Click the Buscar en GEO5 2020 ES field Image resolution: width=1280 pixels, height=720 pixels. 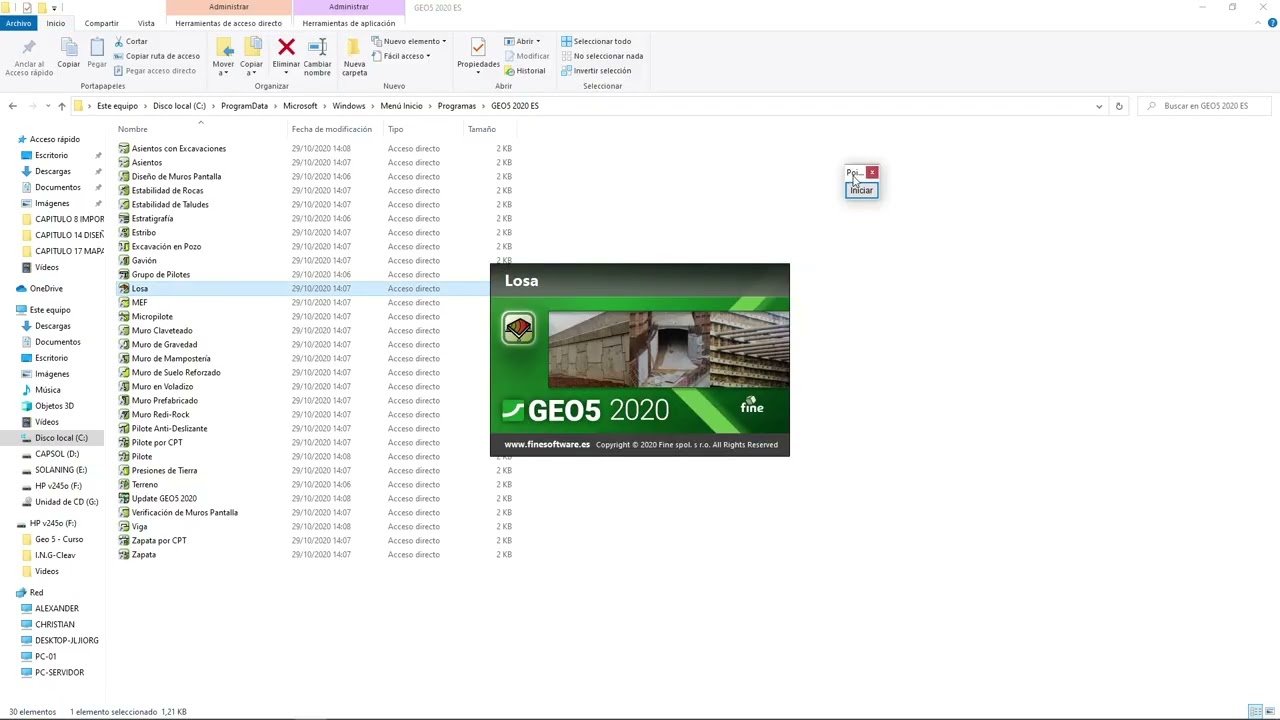[x=1205, y=106]
